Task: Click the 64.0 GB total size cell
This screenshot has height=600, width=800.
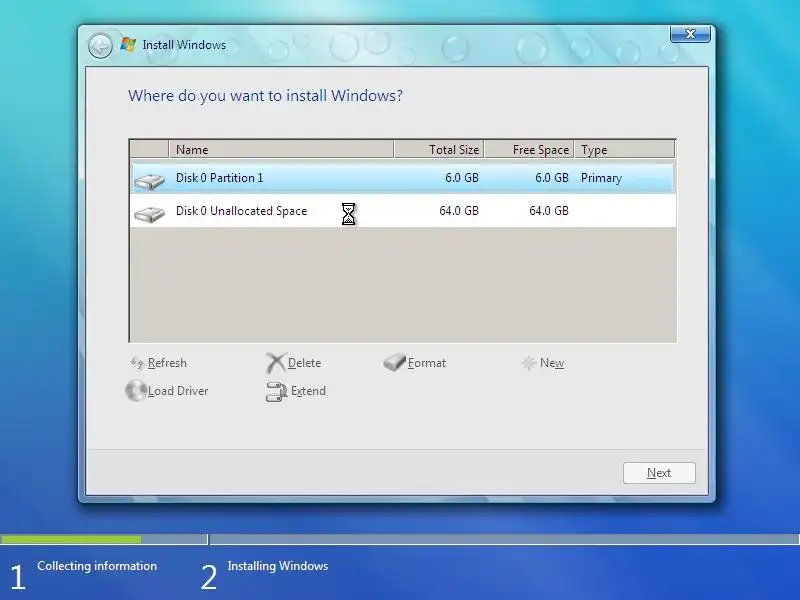Action: tap(459, 211)
